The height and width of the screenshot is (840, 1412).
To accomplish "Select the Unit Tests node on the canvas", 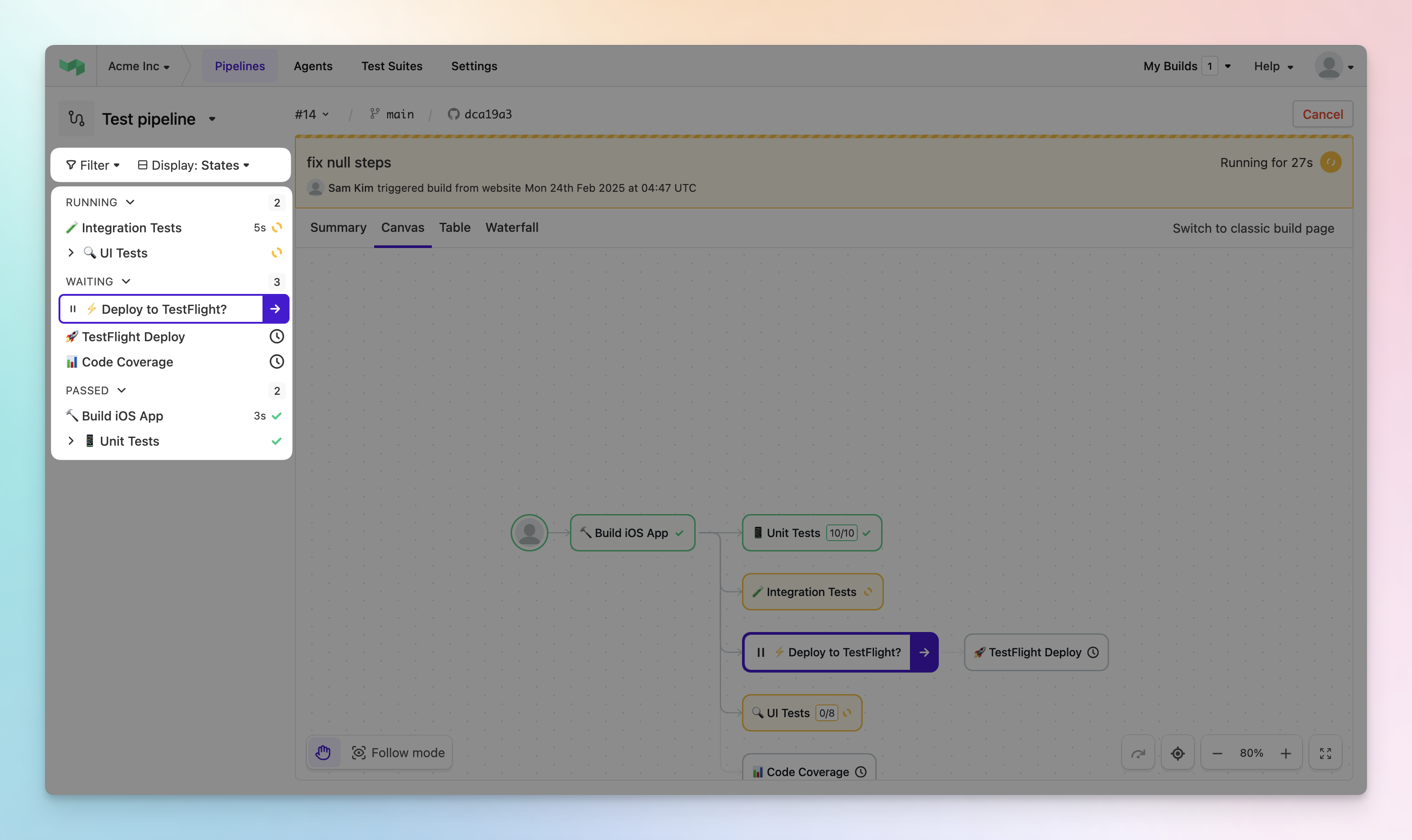I will pos(811,533).
